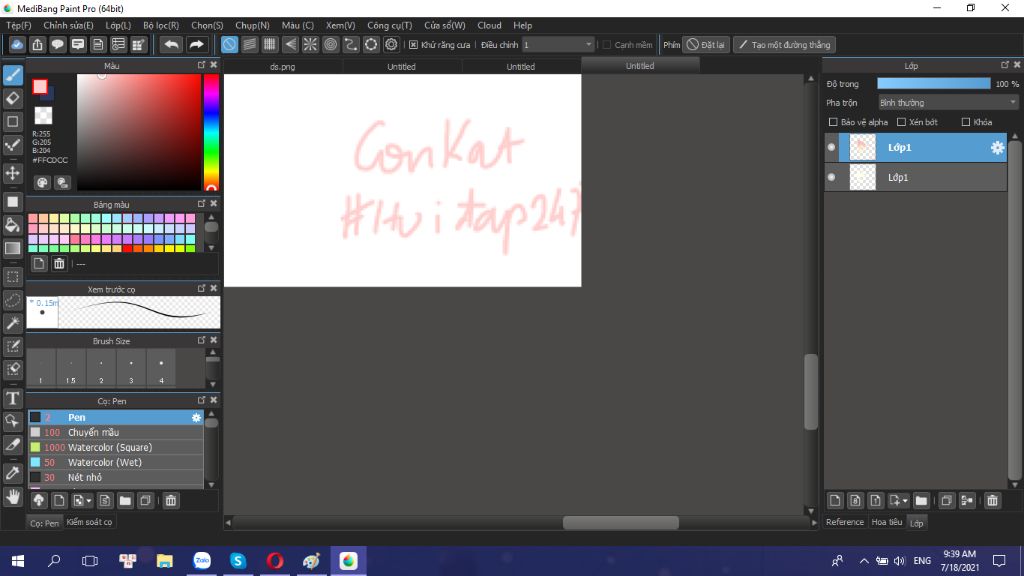This screenshot has height=576, width=1024.
Task: Delete brush with trash icon in Cọ panel
Action: pos(170,501)
